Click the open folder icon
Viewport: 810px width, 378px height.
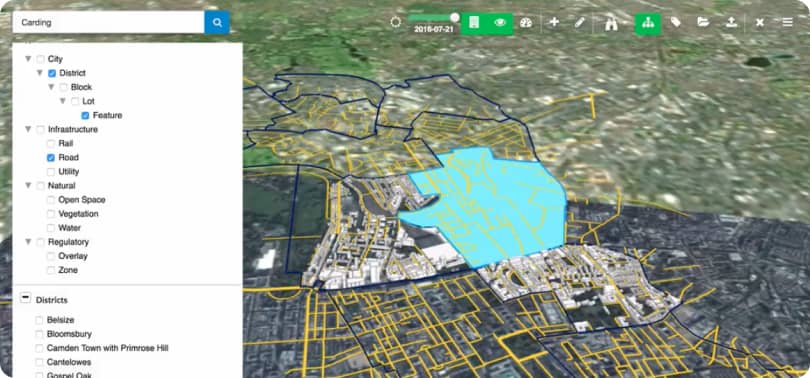click(703, 22)
